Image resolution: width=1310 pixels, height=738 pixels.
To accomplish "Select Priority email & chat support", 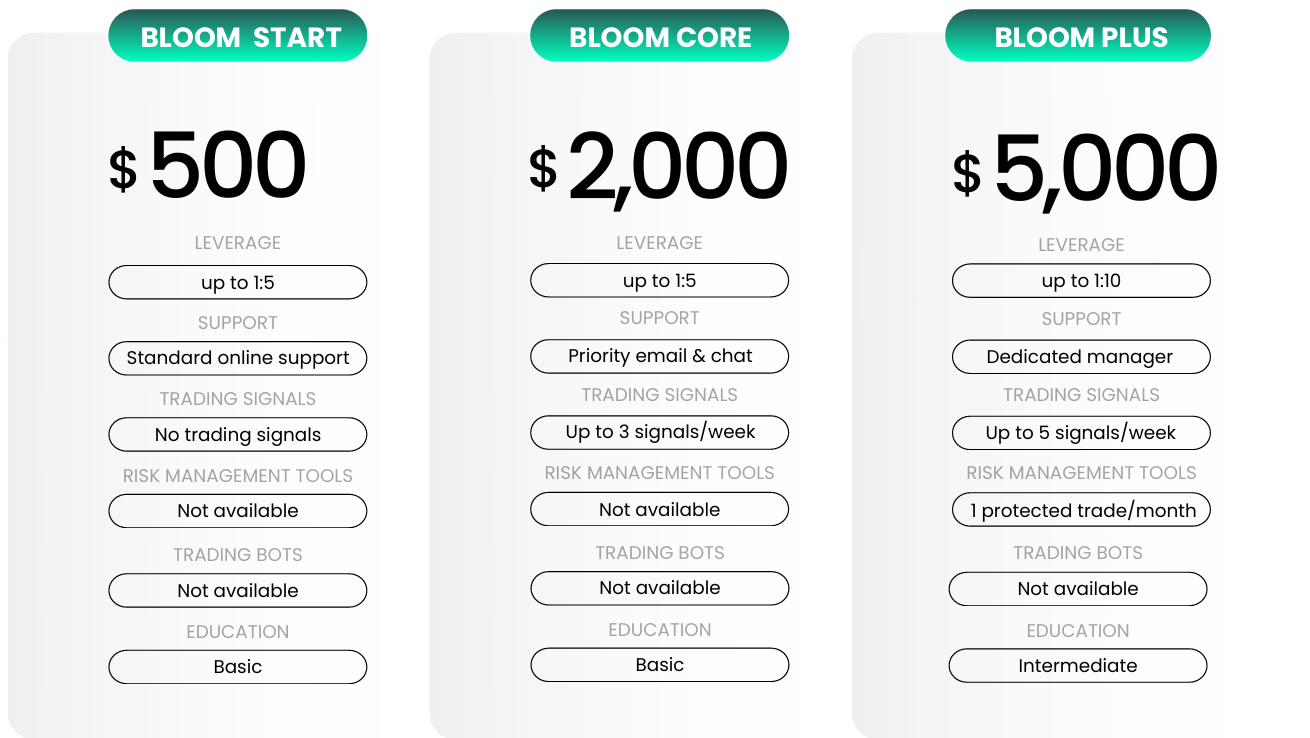I will tap(659, 356).
